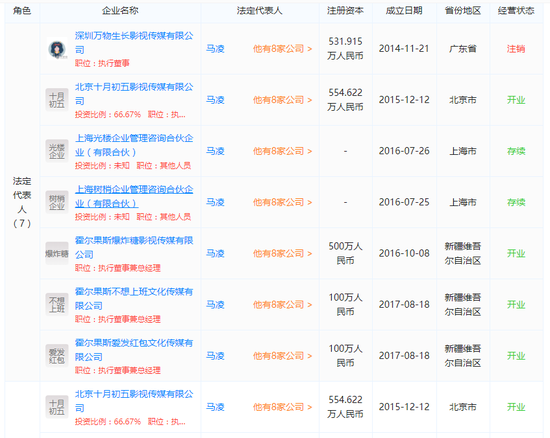The width and height of the screenshot is (550, 438).
Task: Click the 企业名称 column header
Action: pos(120,11)
